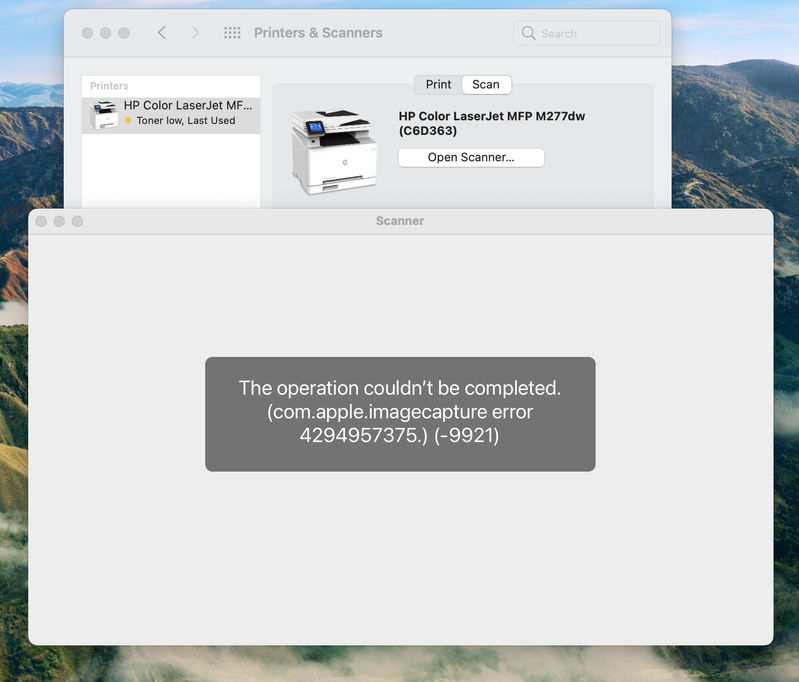Minimize the Scanner window
This screenshot has height=682, width=799.
click(x=59, y=221)
